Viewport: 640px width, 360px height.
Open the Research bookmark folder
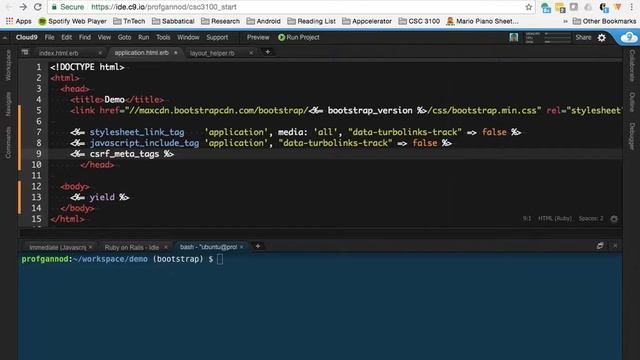click(220, 21)
